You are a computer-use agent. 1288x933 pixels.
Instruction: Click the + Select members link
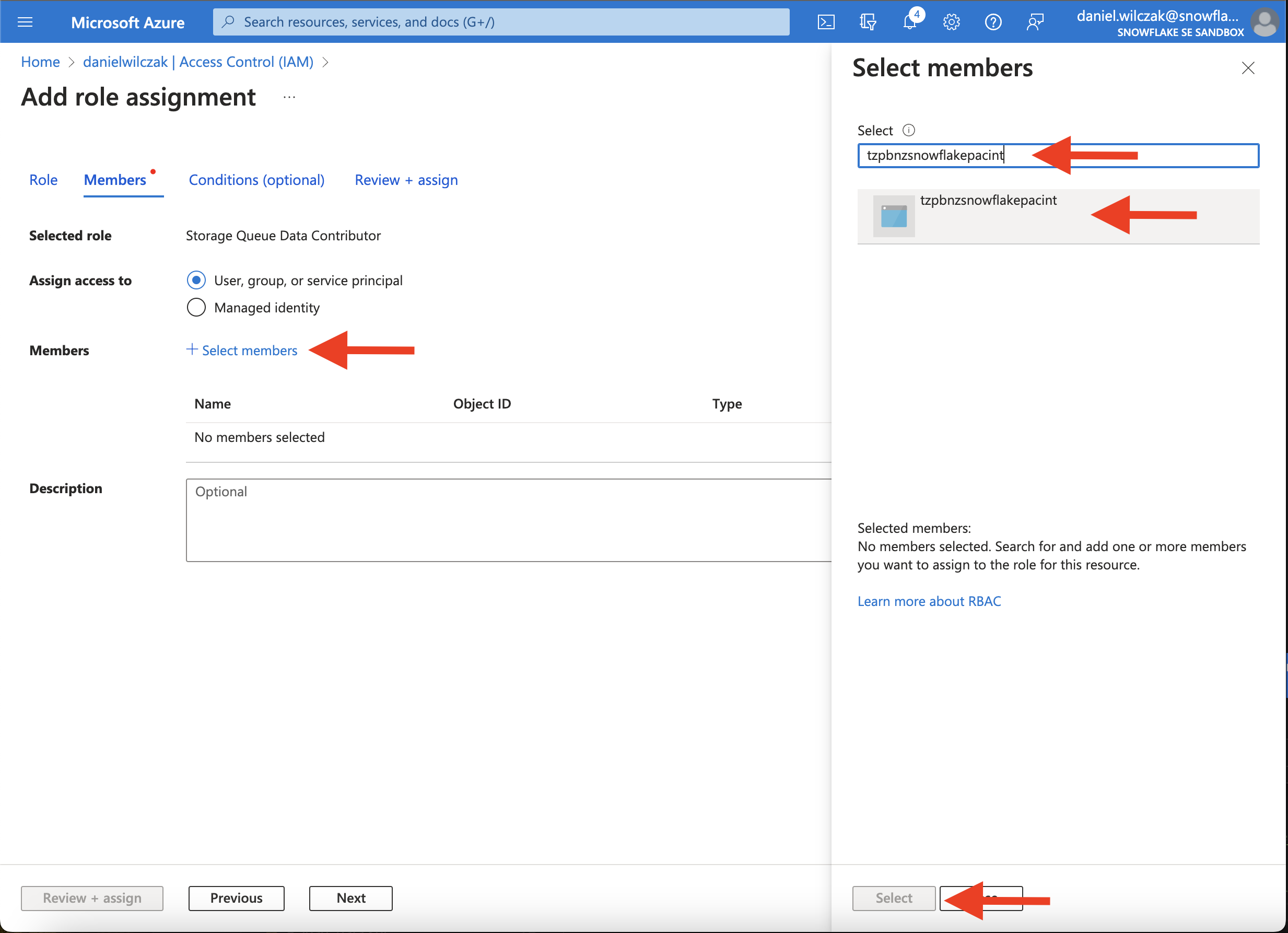coord(242,351)
